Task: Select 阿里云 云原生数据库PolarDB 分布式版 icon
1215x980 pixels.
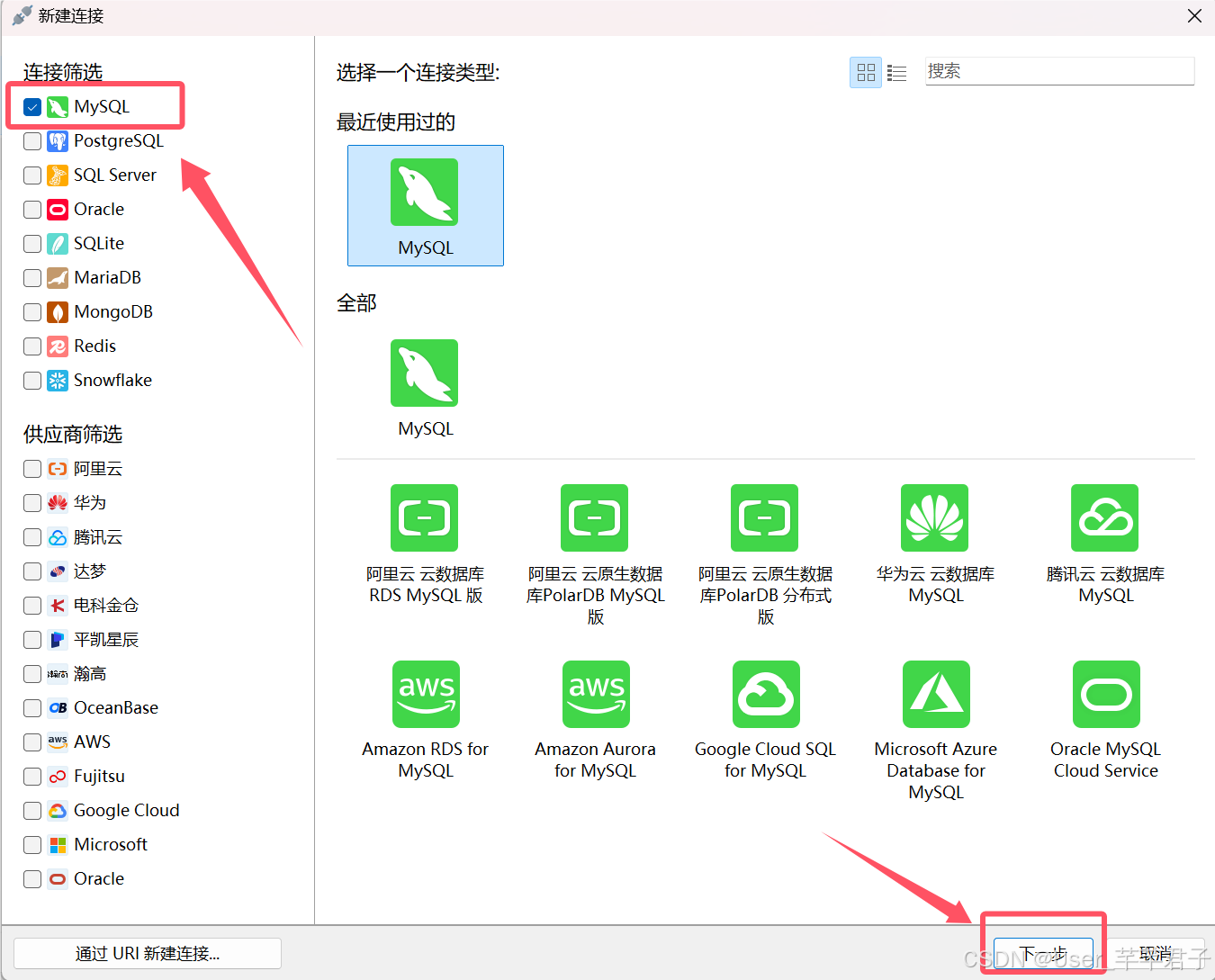Action: 764,517
